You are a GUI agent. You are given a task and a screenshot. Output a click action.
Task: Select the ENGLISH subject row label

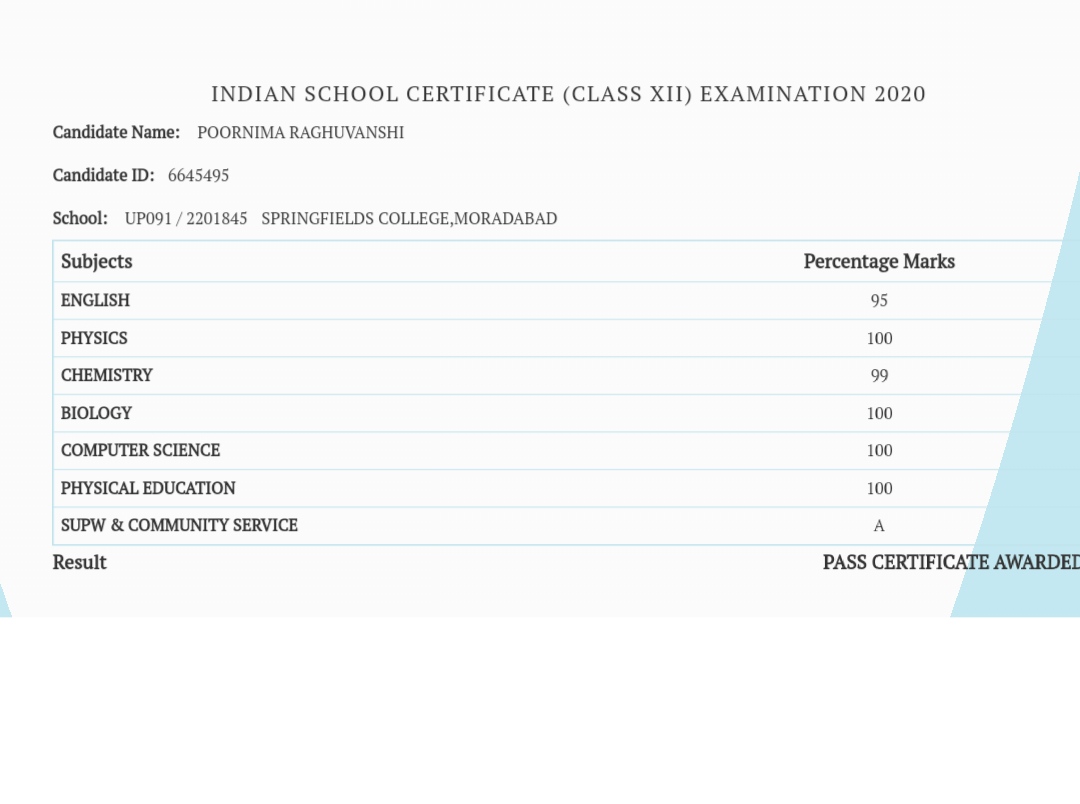[x=95, y=300]
